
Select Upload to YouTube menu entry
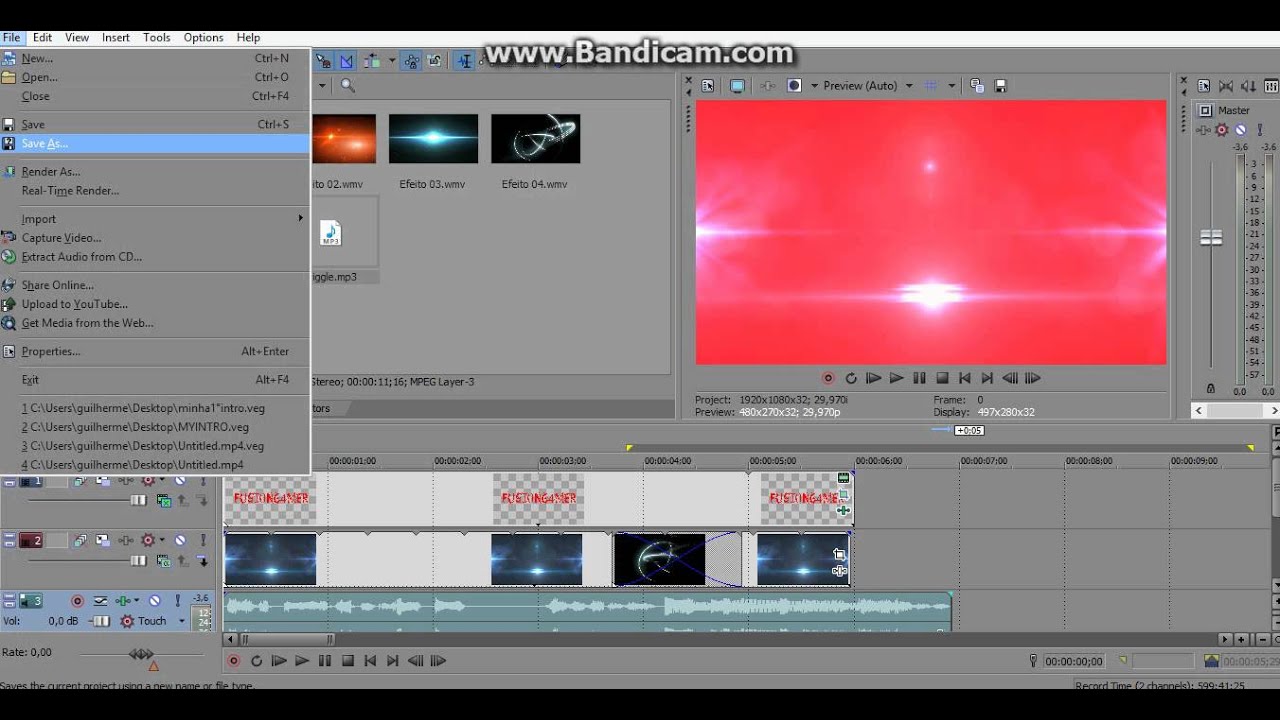[155, 304]
